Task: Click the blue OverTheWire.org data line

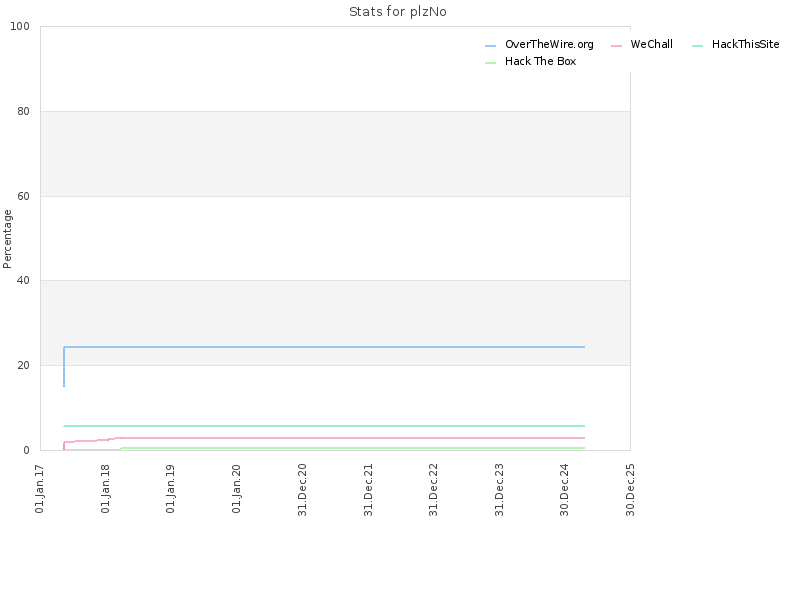Action: [324, 347]
